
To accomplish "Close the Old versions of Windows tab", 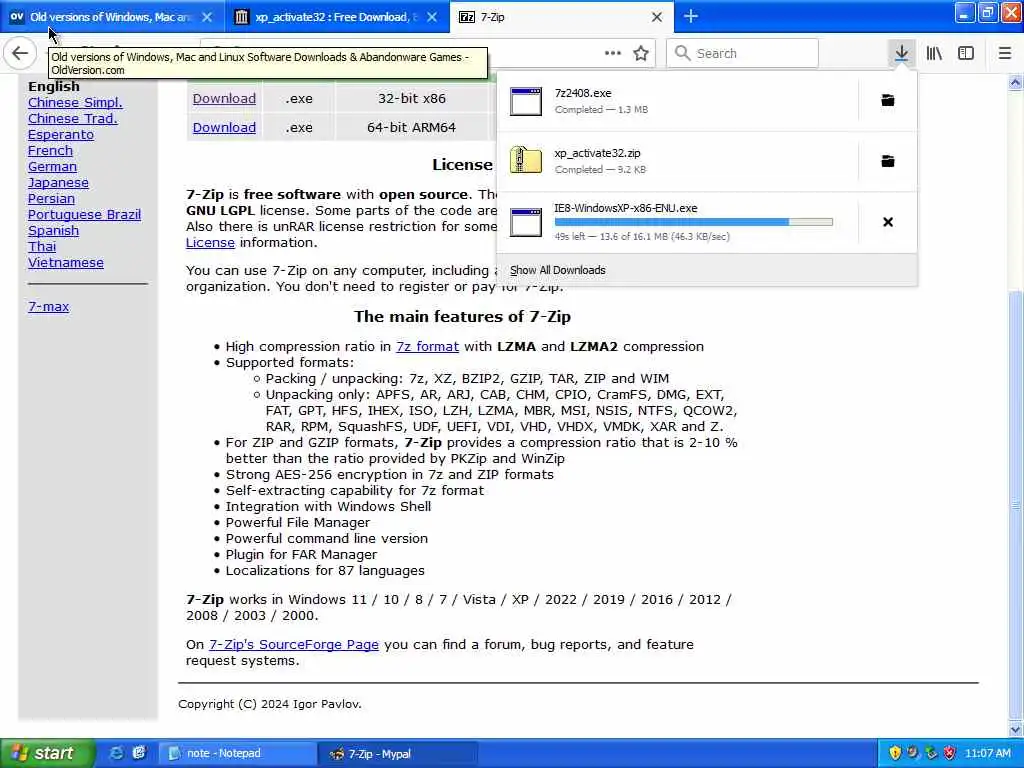I will click(207, 17).
